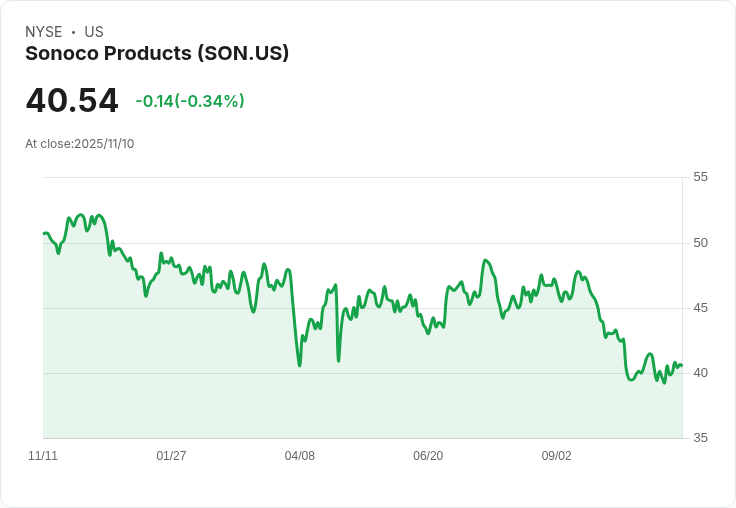736x508 pixels.
Task: Select the 09/02 date on x-axis
Action: [556, 456]
